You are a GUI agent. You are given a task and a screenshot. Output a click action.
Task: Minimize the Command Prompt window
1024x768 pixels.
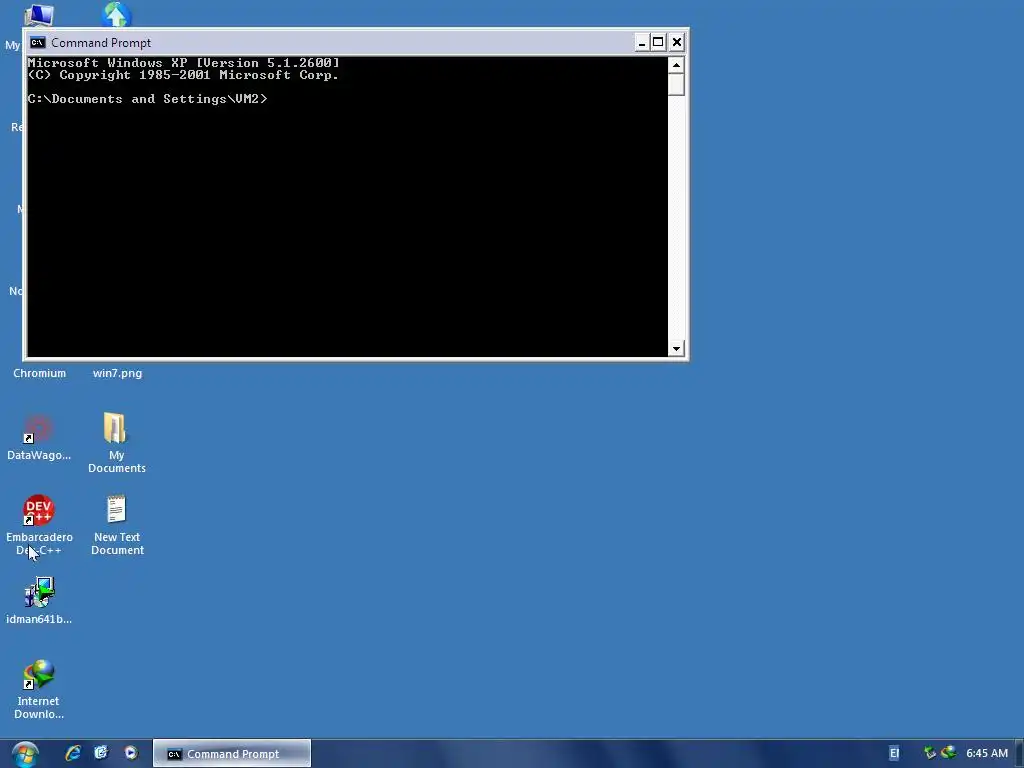[642, 42]
